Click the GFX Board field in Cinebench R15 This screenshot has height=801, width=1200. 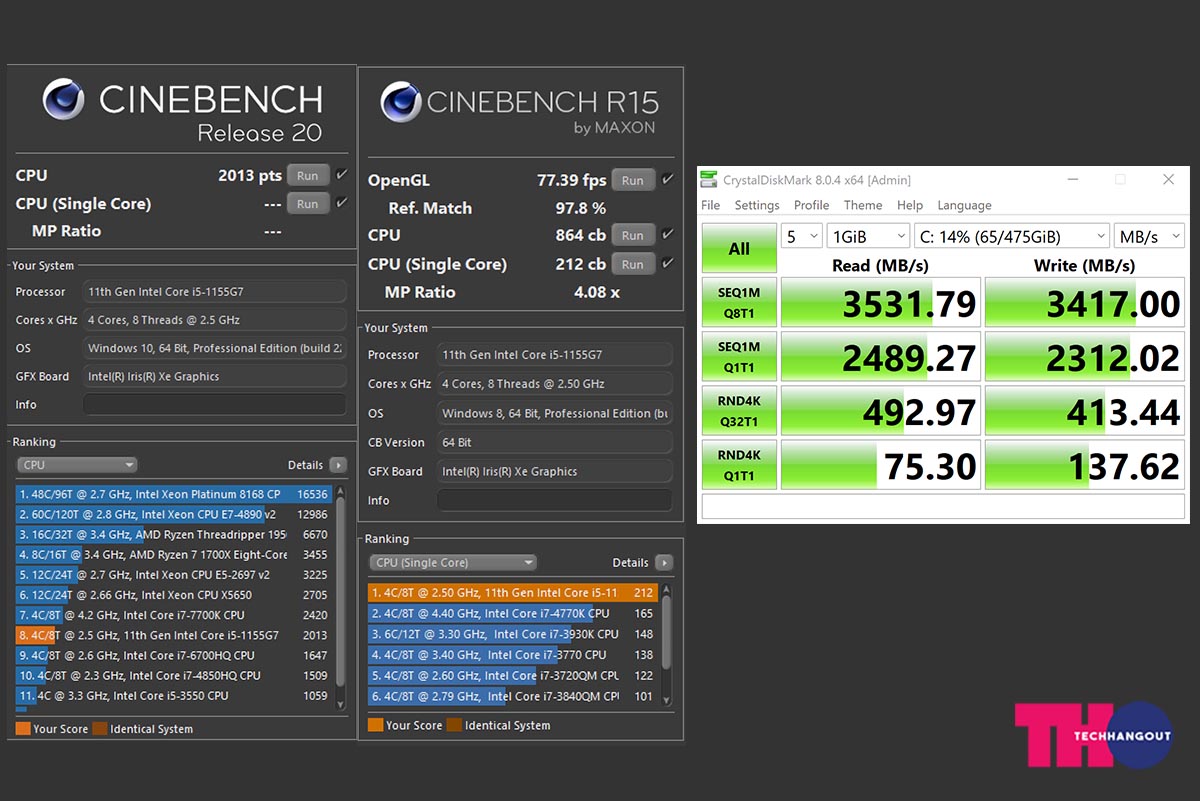(554, 471)
